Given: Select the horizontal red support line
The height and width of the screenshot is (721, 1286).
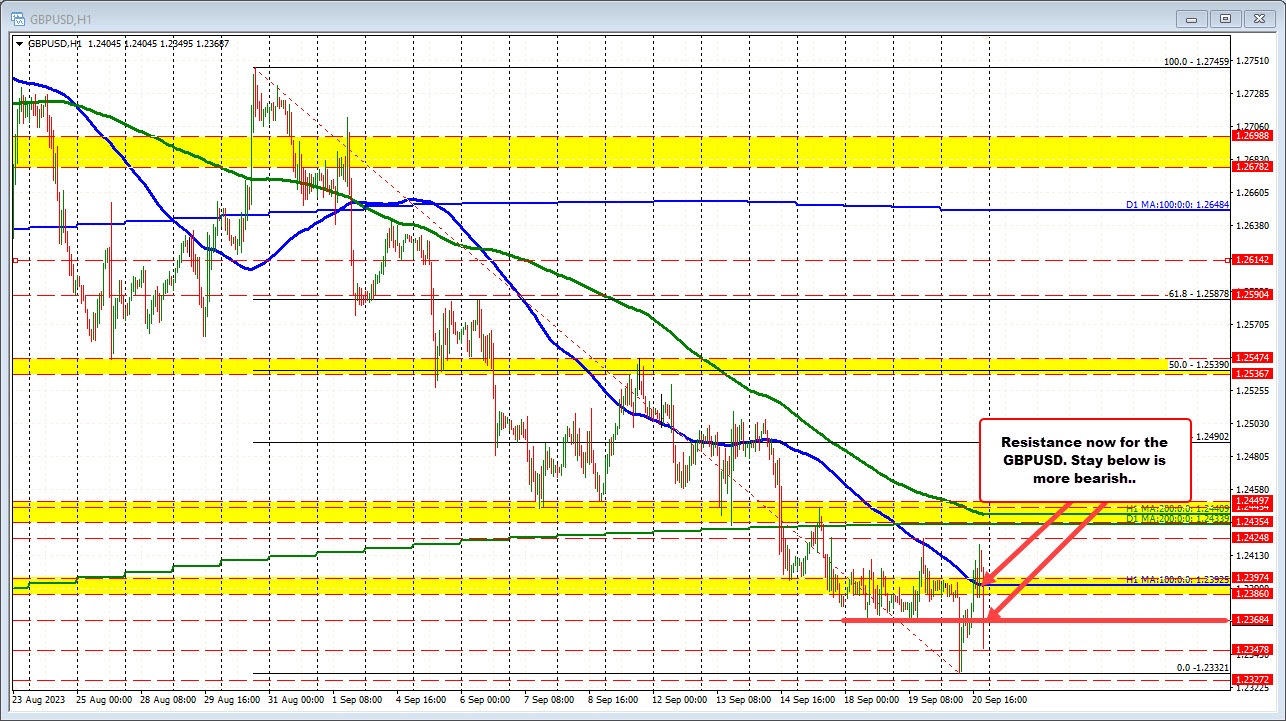Looking at the screenshot, I should (x=910, y=619).
